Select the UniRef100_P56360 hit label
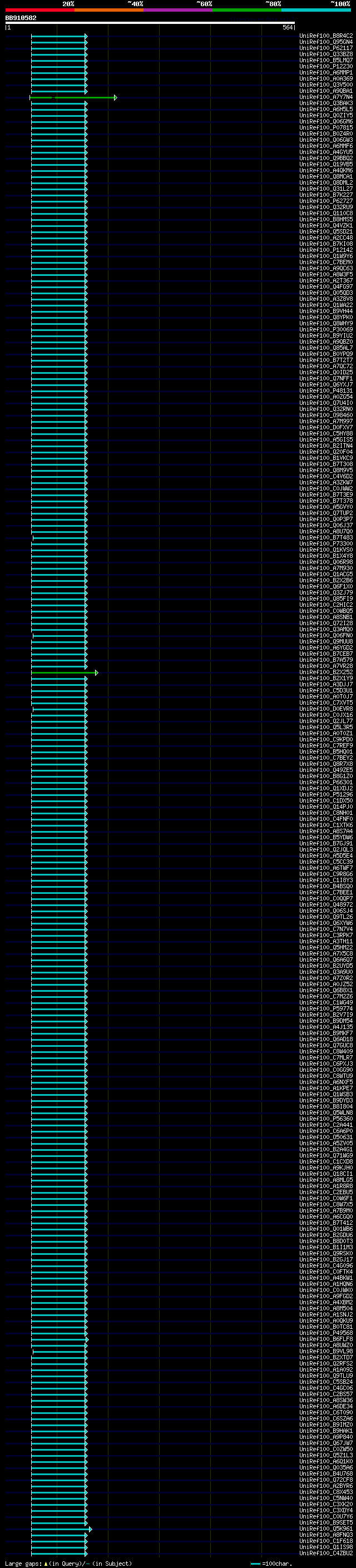Screen dimensions: 356x1568 coord(325,1119)
